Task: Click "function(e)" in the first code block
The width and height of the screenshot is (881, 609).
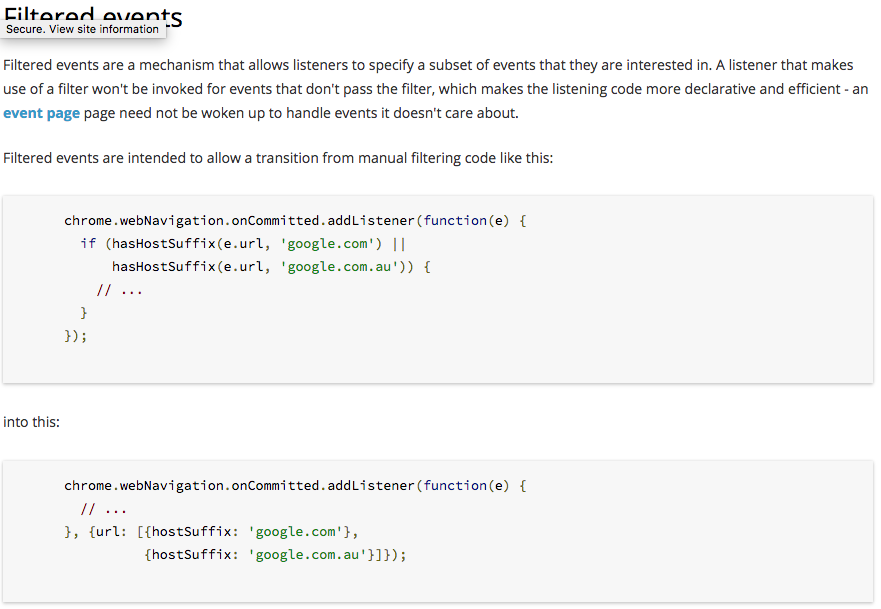Action: [466, 221]
